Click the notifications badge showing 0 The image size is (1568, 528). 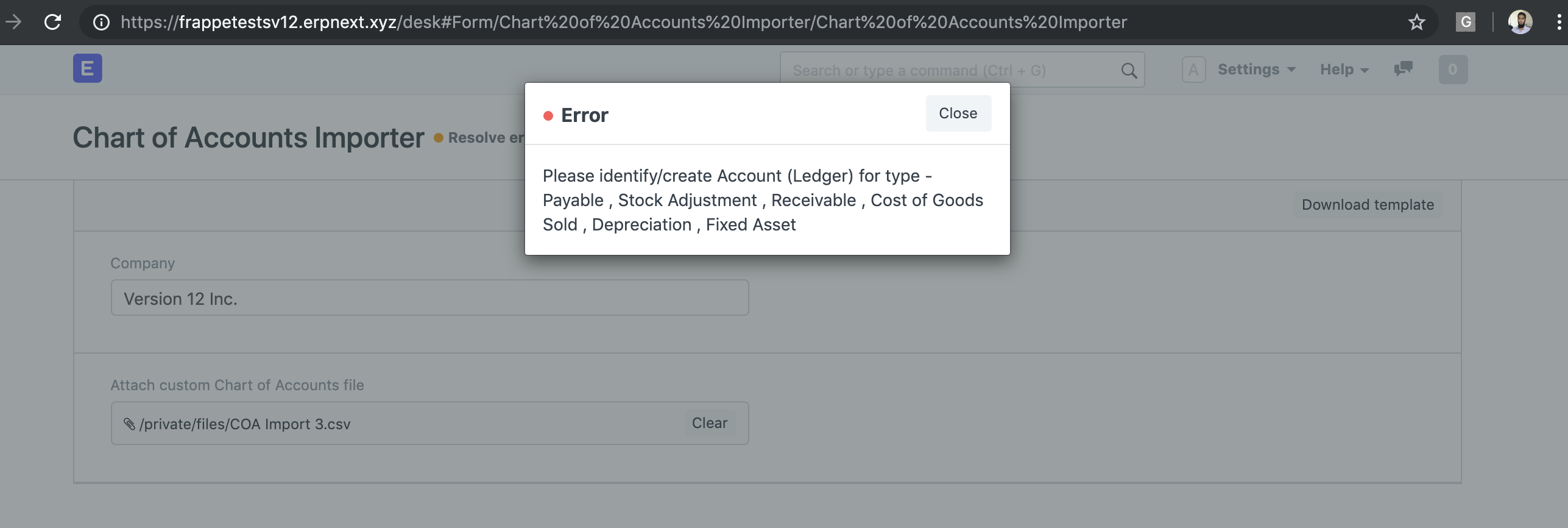coord(1453,69)
